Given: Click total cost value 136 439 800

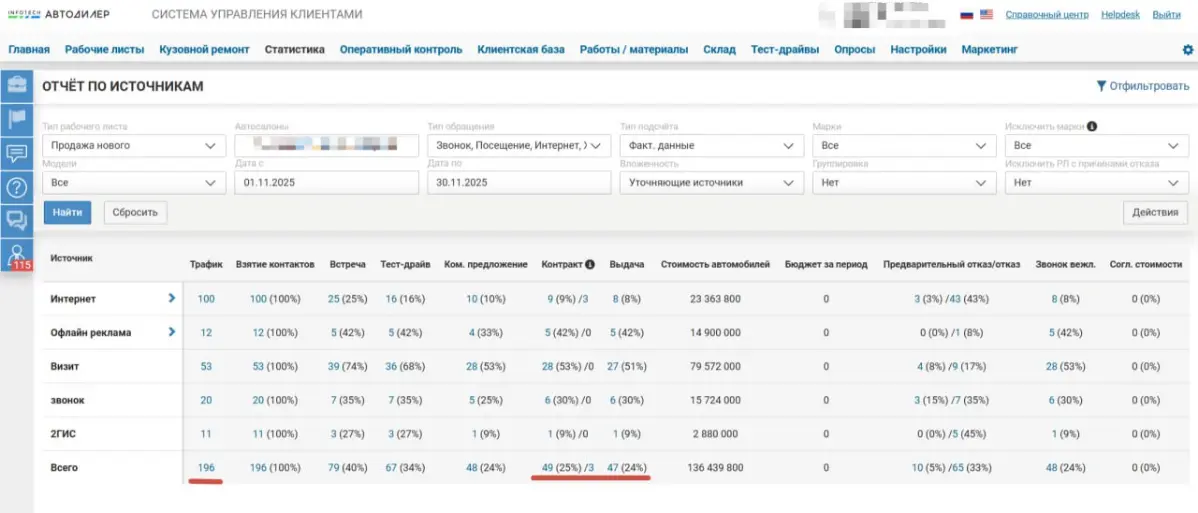Looking at the screenshot, I should click(715, 467).
